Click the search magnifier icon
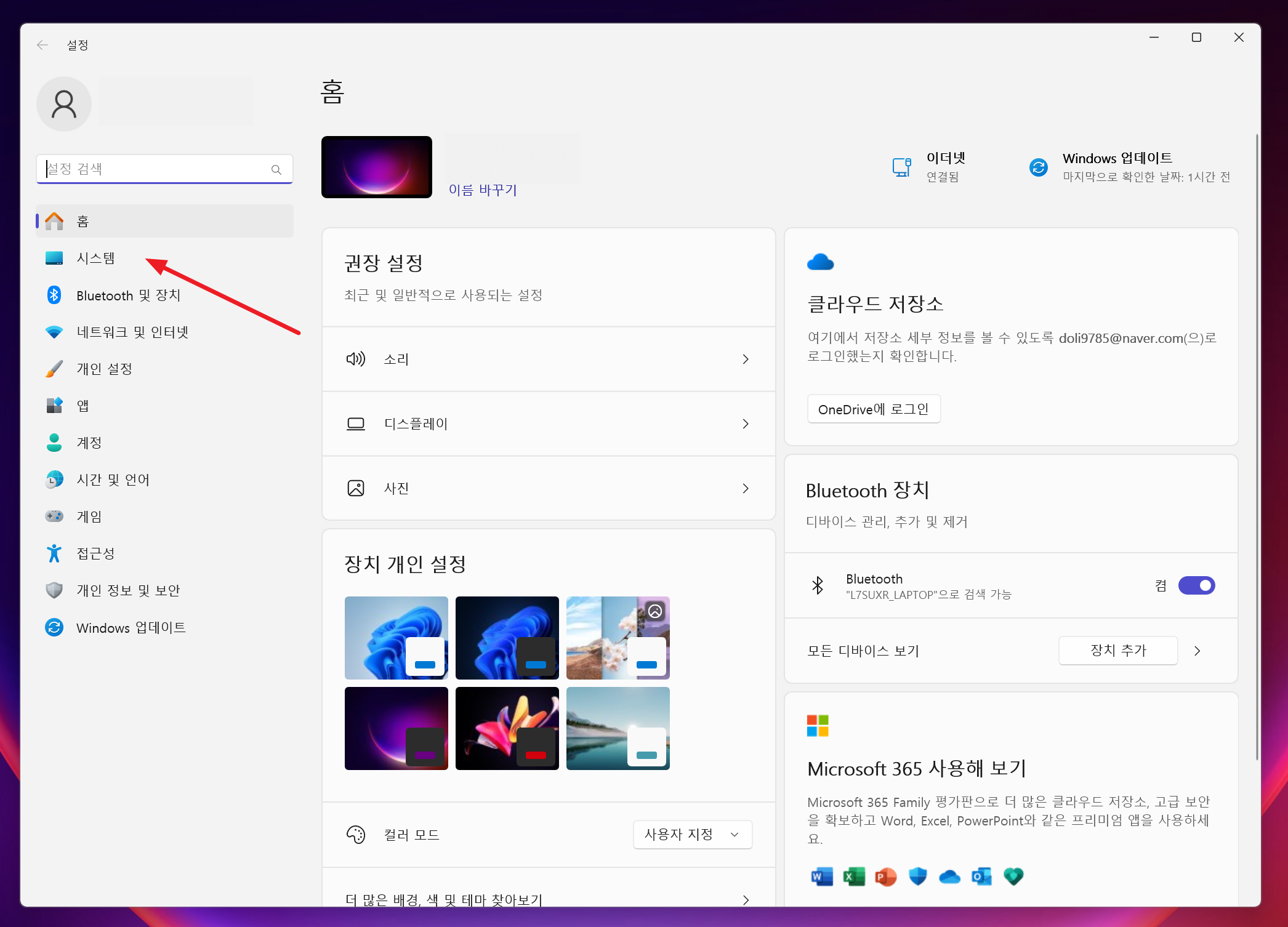This screenshot has width=1288, height=927. tap(276, 169)
